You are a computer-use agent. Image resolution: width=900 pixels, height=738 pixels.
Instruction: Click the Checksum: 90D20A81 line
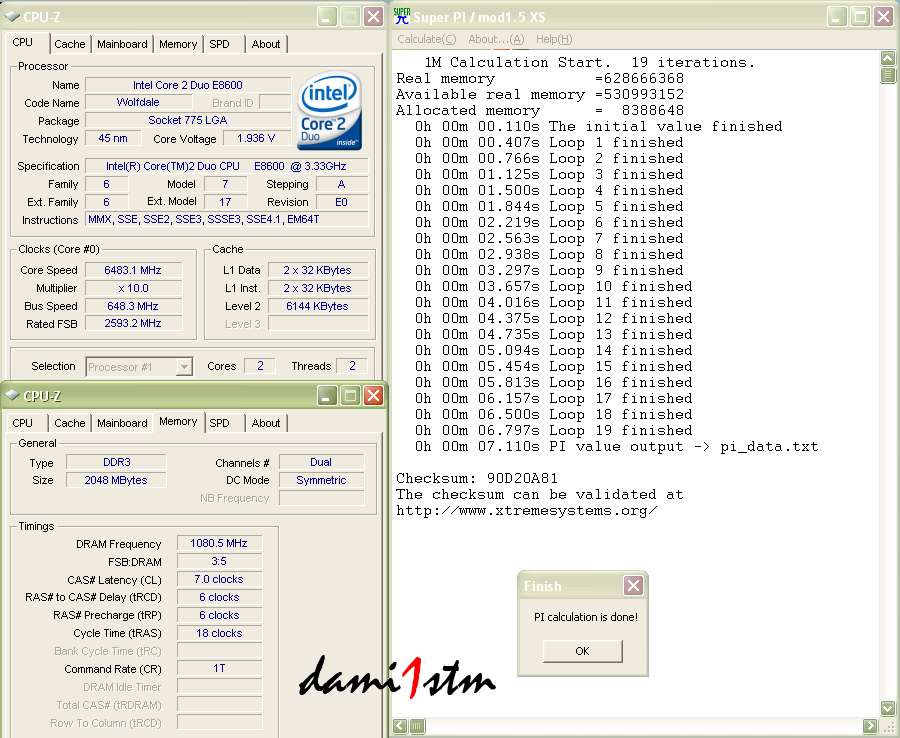pyautogui.click(x=477, y=478)
